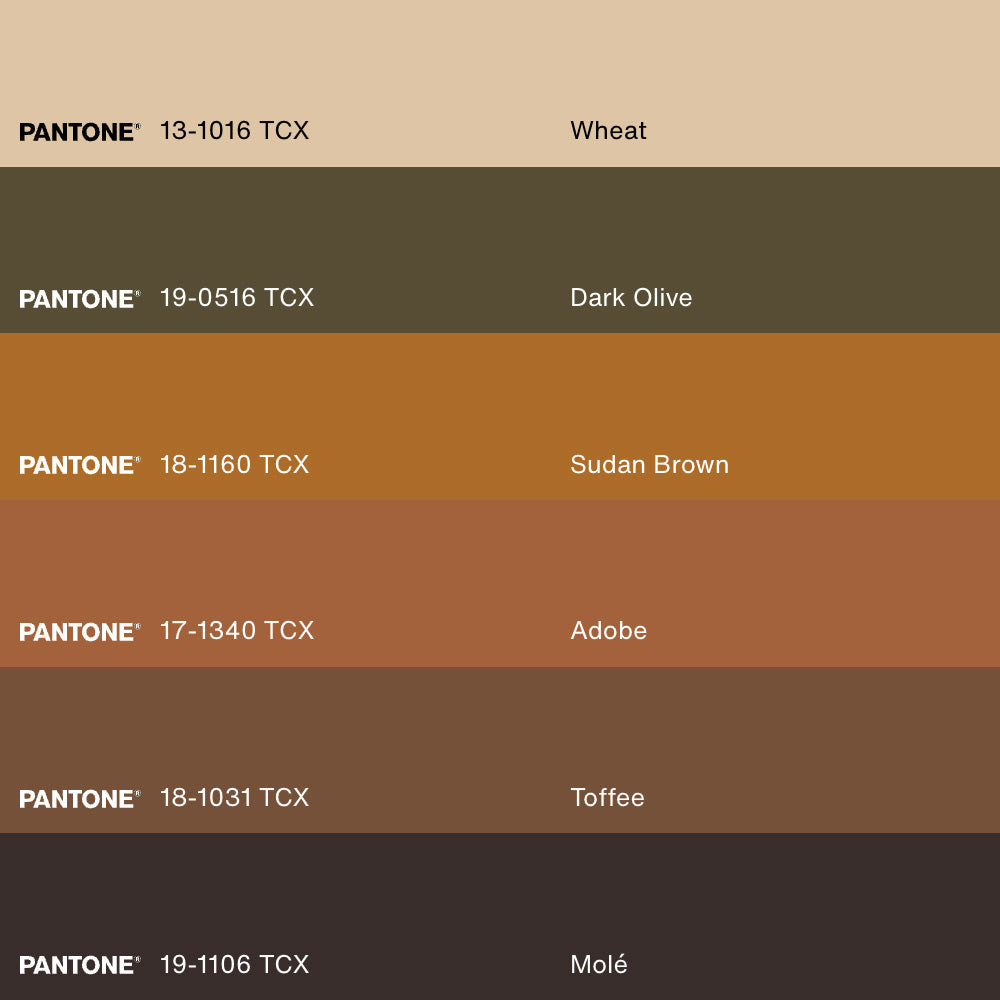
Task: Click the Wheat color name text
Action: (x=608, y=131)
